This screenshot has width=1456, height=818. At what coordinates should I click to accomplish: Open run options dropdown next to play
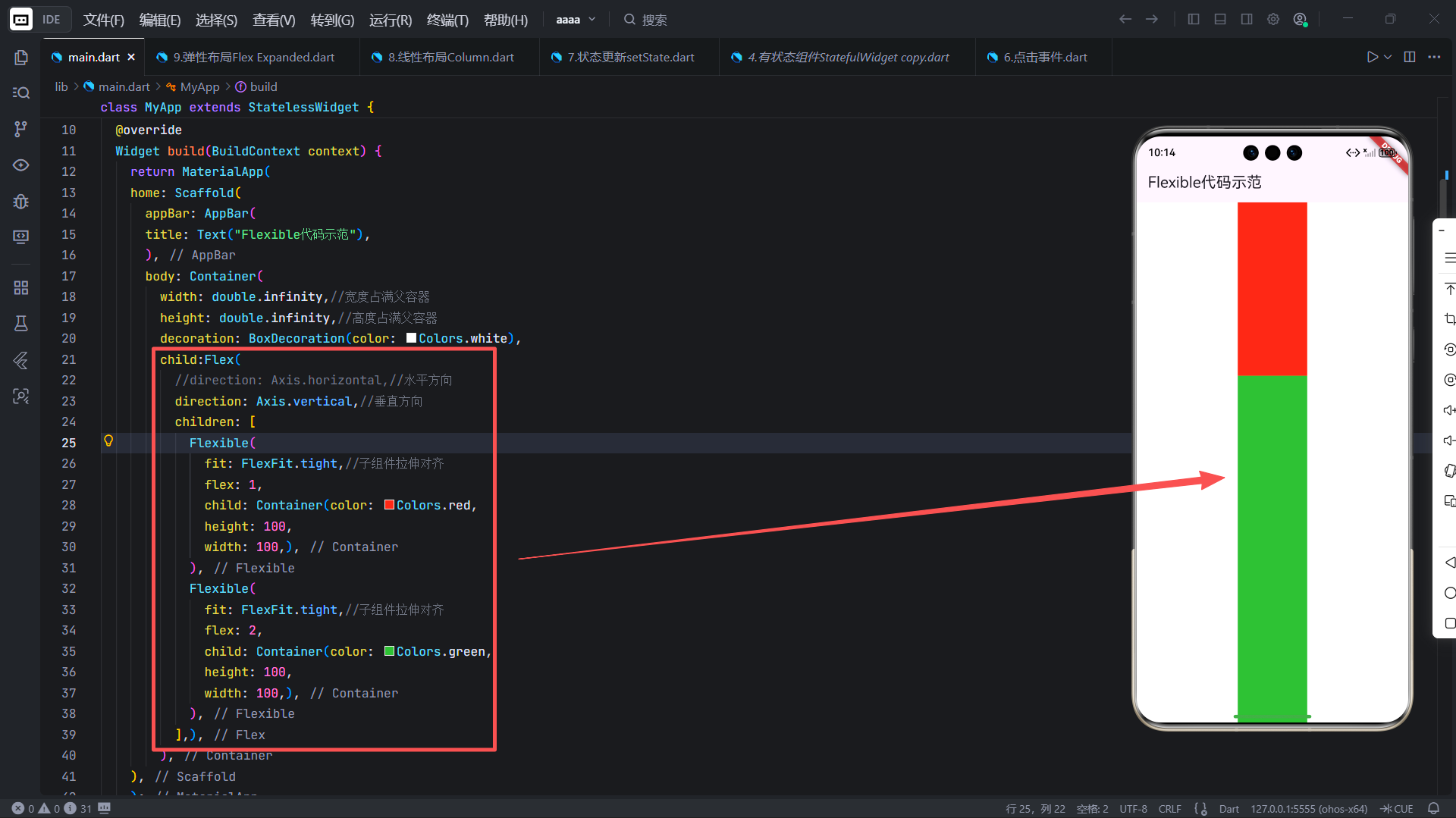click(x=1388, y=57)
